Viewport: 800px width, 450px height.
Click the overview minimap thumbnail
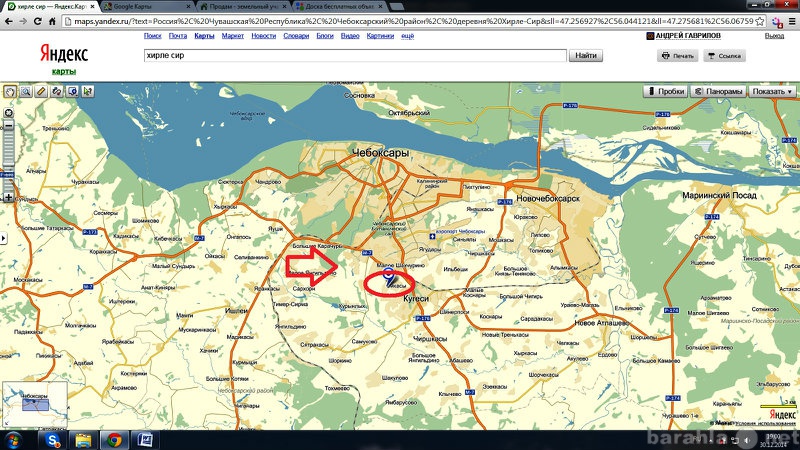coord(35,404)
